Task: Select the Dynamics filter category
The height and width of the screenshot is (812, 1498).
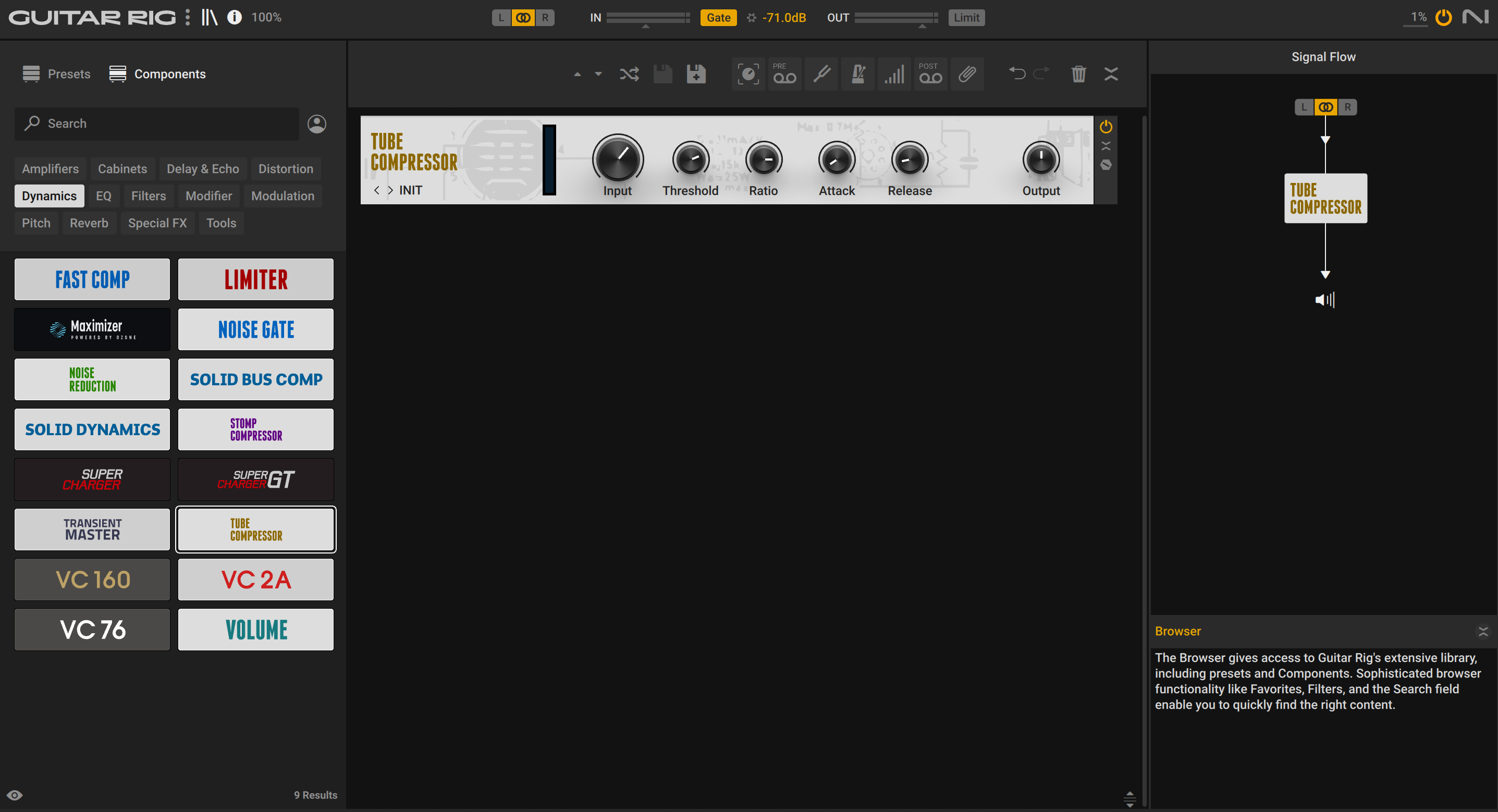Action: [x=48, y=195]
